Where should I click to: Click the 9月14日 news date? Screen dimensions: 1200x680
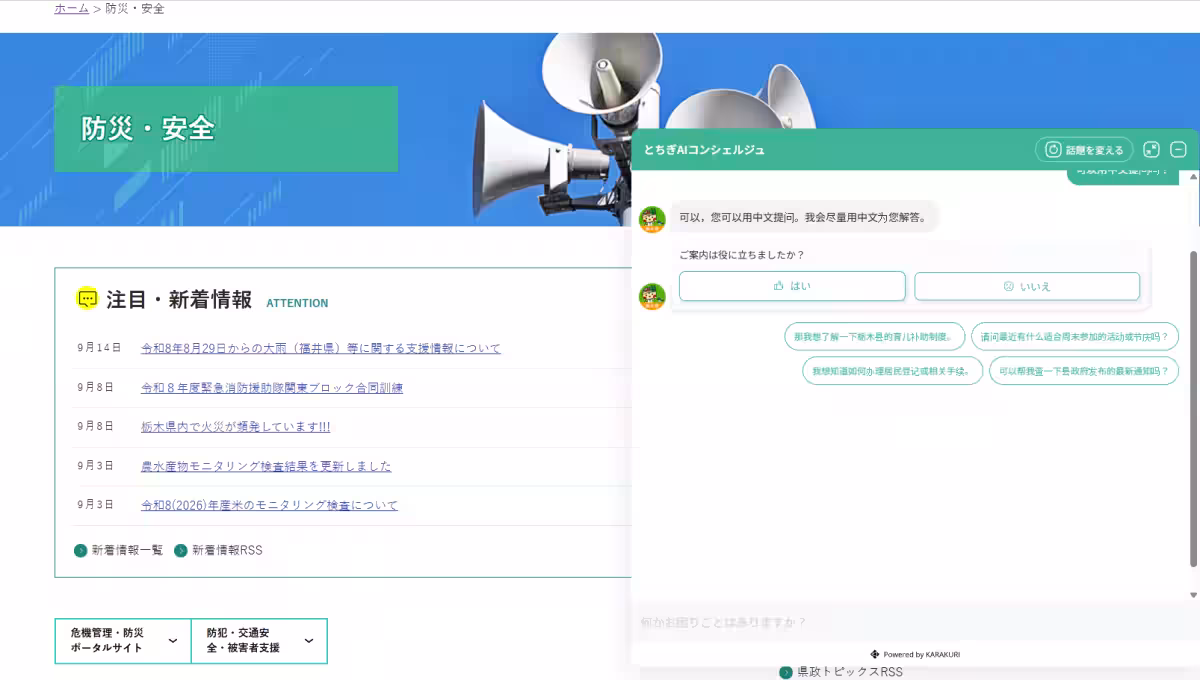click(98, 348)
